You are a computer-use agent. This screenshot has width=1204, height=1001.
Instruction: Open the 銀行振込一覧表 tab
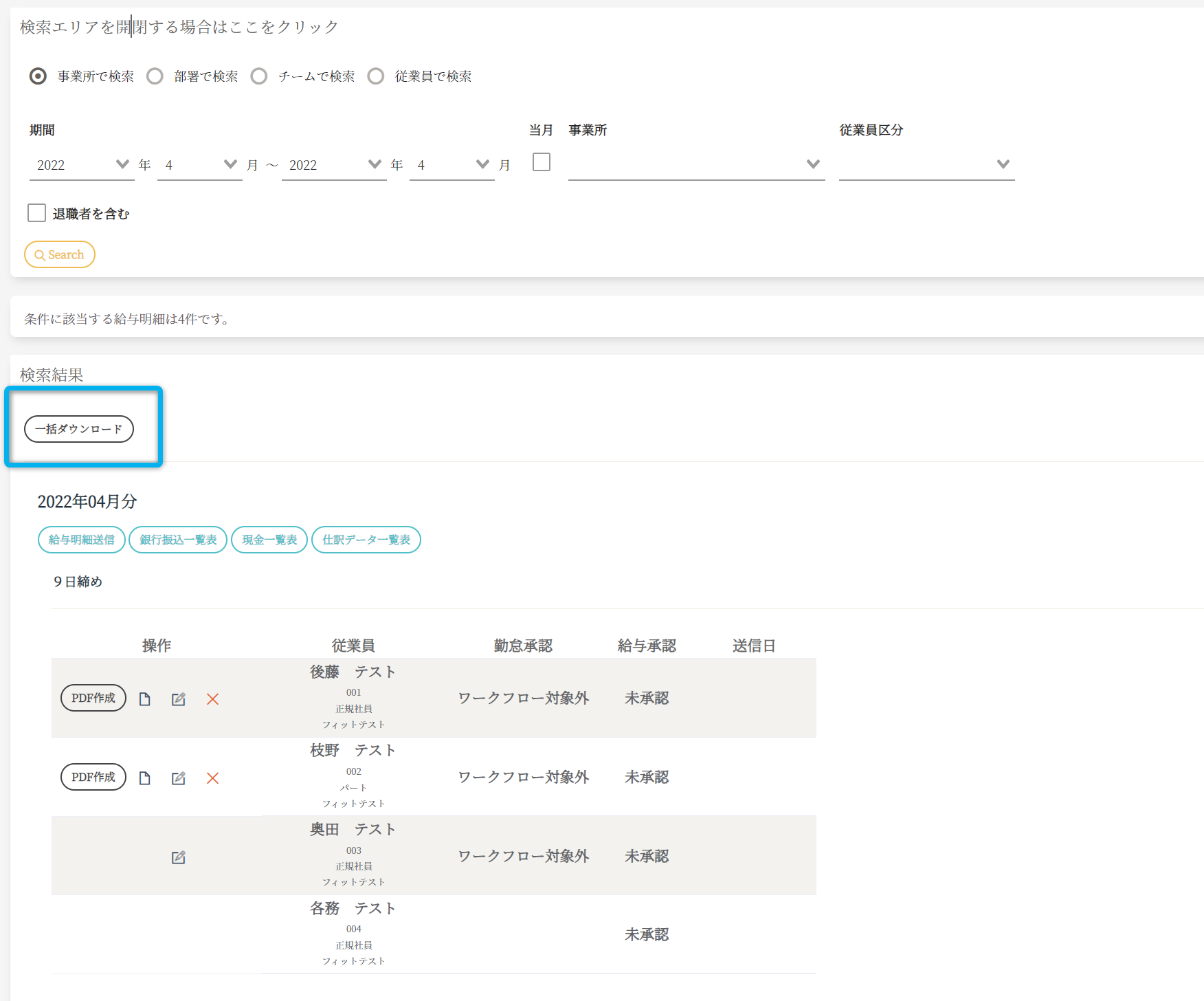click(178, 540)
